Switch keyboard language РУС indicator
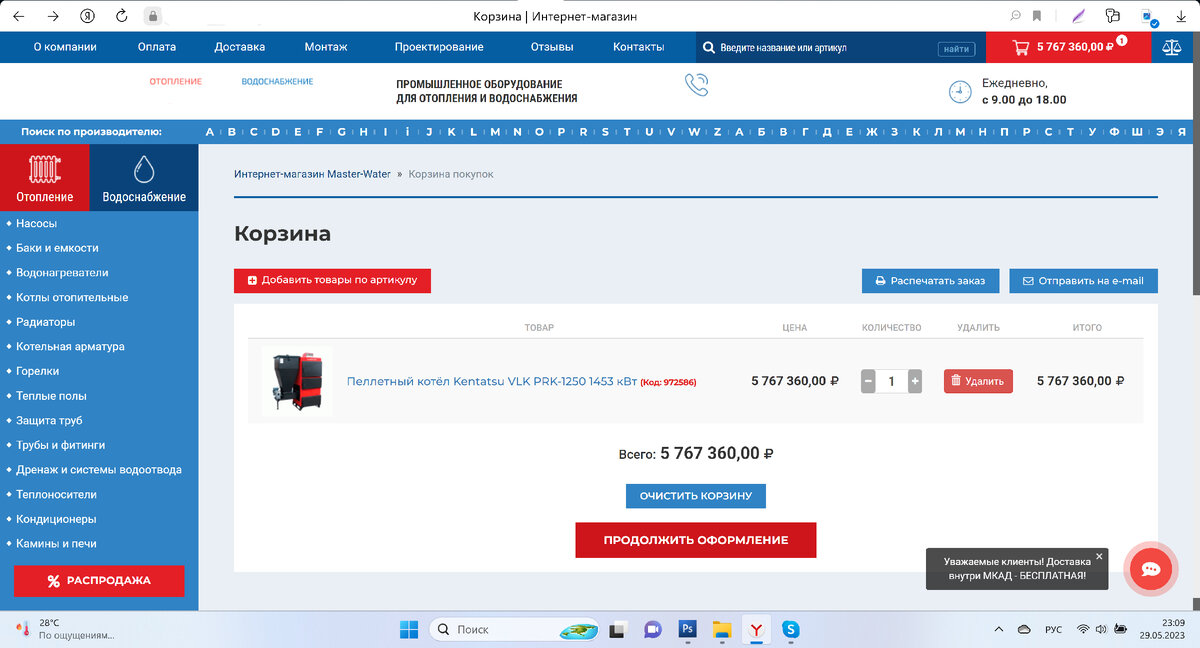The height and width of the screenshot is (648, 1200). [1053, 629]
